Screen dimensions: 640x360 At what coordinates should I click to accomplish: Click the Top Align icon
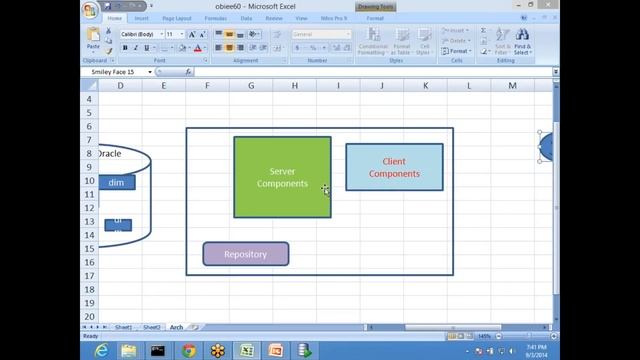coord(219,34)
